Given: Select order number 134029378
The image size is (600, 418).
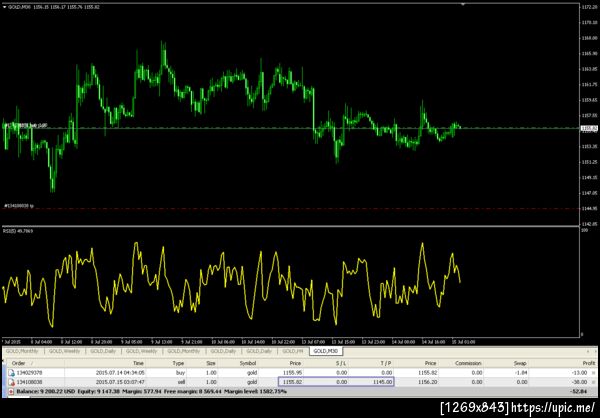Looking at the screenshot, I should point(28,372).
